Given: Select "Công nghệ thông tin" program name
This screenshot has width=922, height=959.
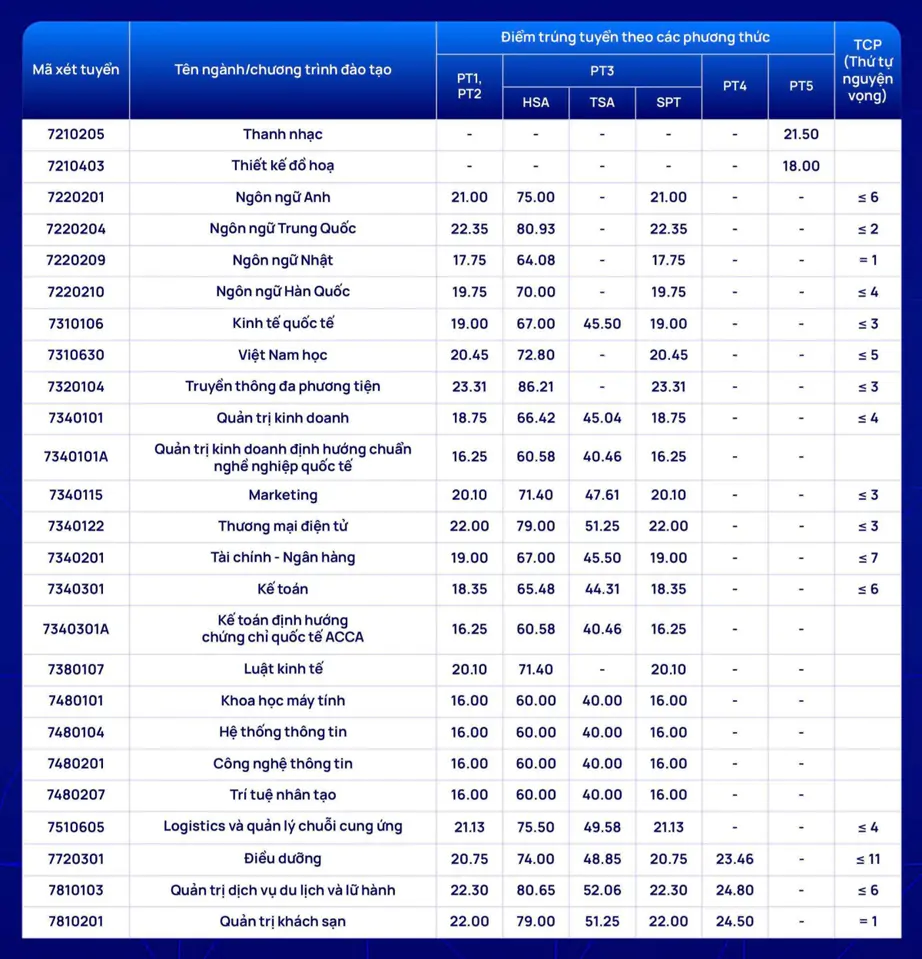Looking at the screenshot, I should point(282,764).
